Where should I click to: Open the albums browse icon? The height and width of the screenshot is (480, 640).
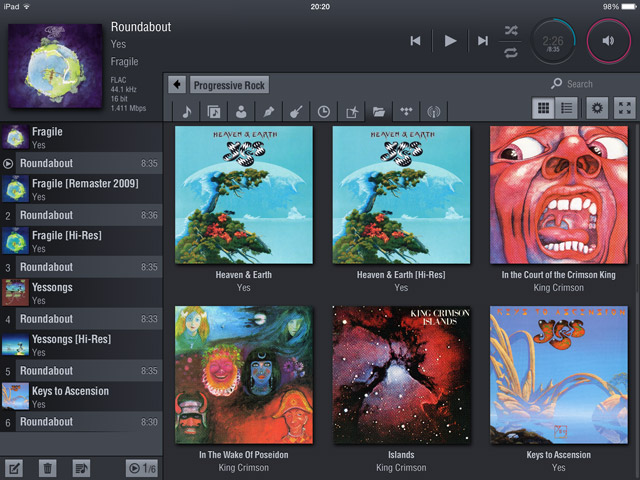(x=214, y=111)
